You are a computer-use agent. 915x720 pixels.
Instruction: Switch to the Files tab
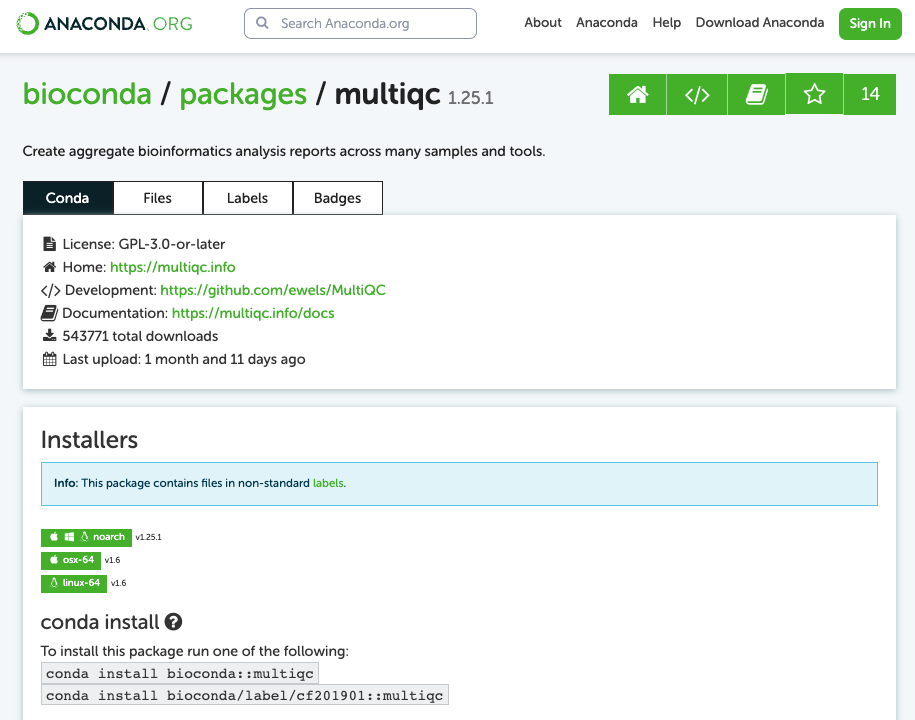tap(157, 197)
